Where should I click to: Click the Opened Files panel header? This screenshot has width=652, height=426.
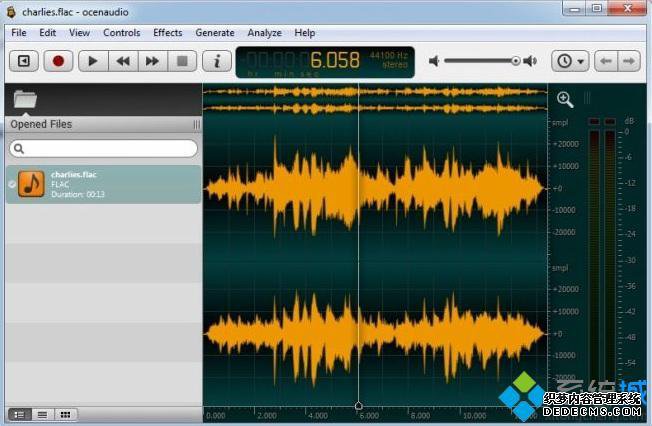[104, 124]
